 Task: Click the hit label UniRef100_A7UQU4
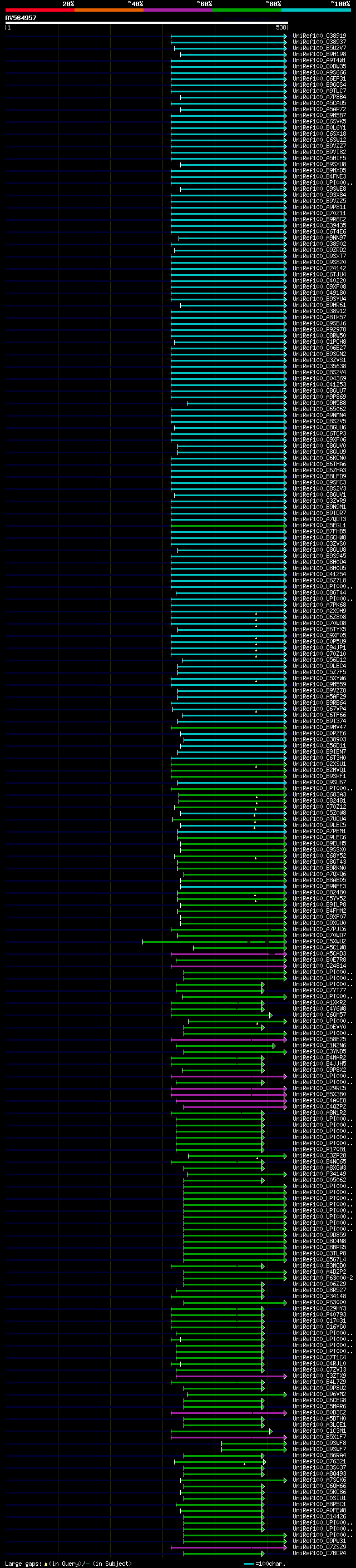[x=319, y=819]
